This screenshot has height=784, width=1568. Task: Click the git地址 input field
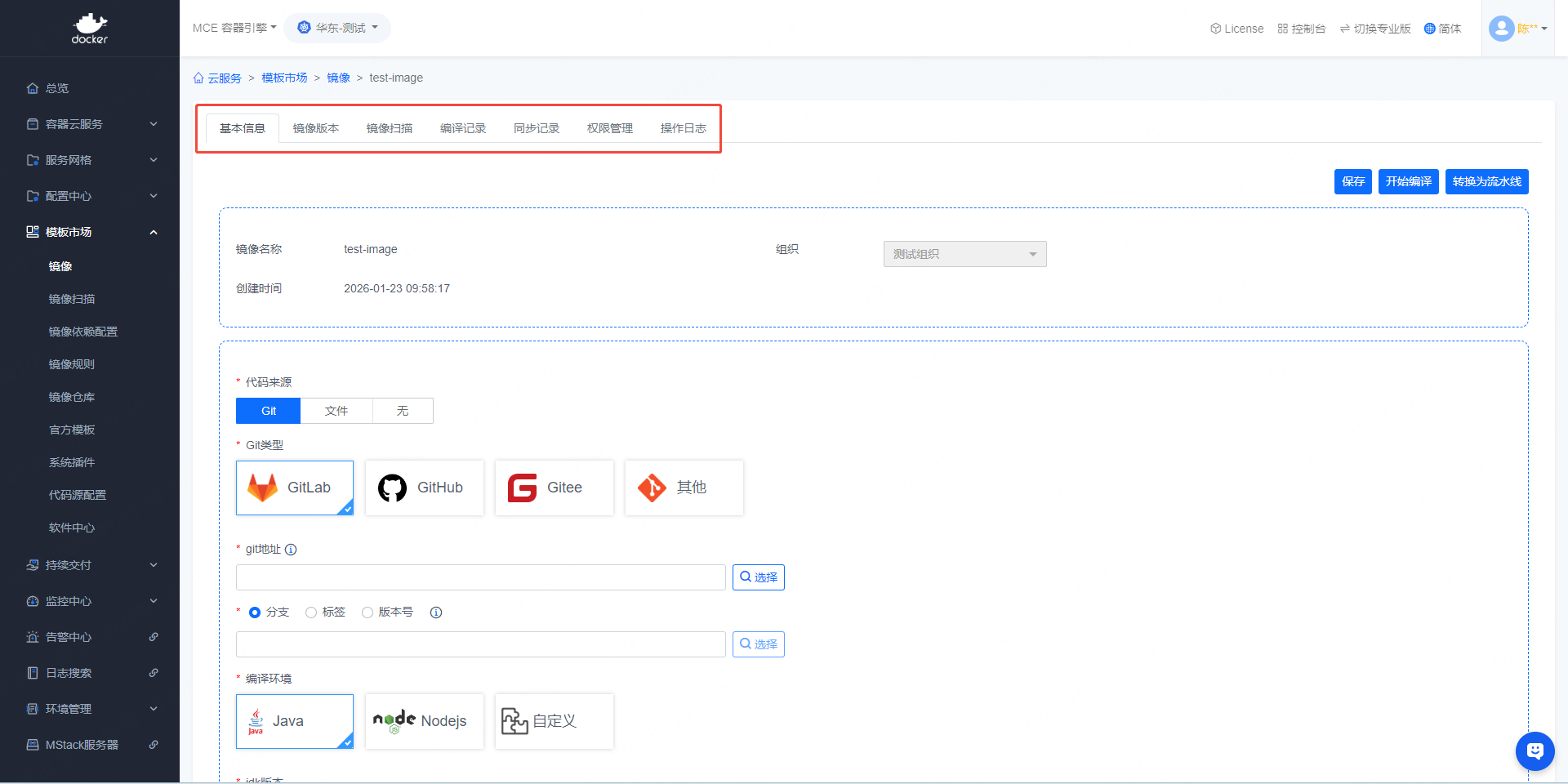pos(480,577)
